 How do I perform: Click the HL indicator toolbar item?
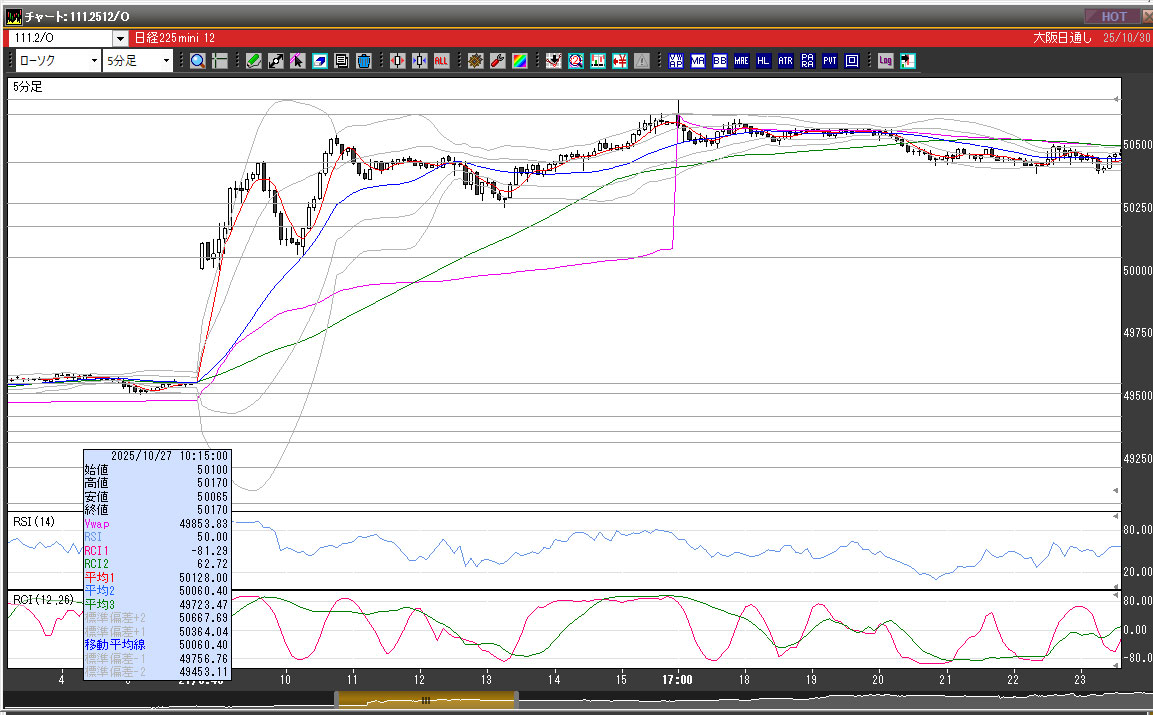(764, 61)
